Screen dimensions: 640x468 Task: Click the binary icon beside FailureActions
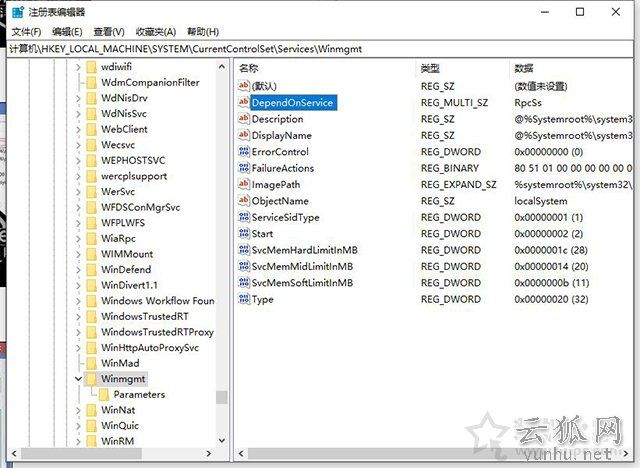[x=244, y=168]
